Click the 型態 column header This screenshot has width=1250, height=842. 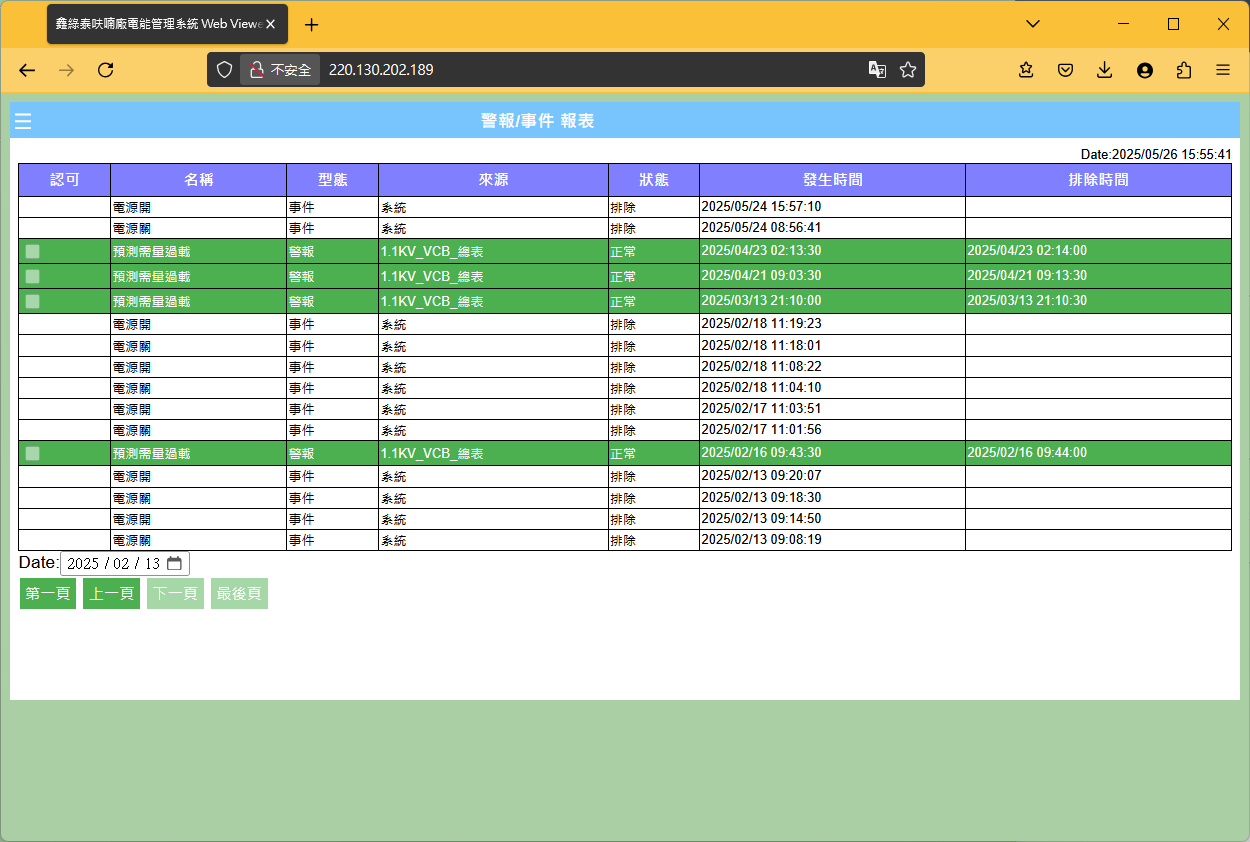pos(333,180)
